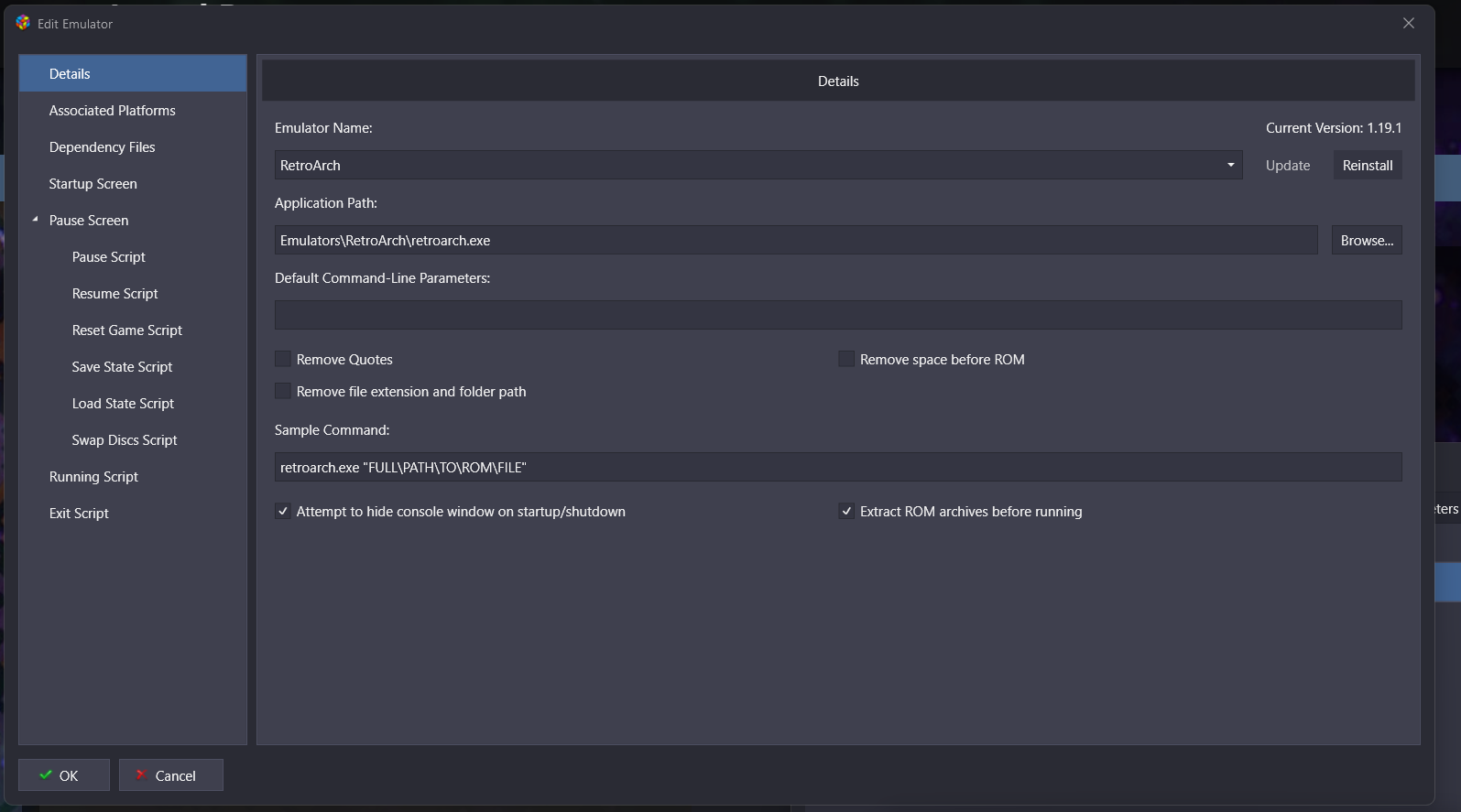The height and width of the screenshot is (812, 1461).
Task: Browse for the application path
Action: [x=1367, y=240]
